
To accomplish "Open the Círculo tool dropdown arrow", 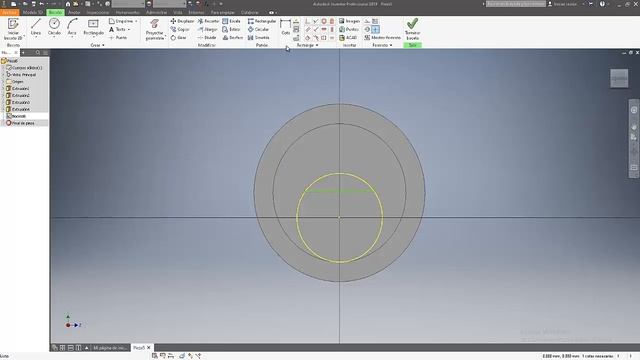I will [x=54, y=37].
